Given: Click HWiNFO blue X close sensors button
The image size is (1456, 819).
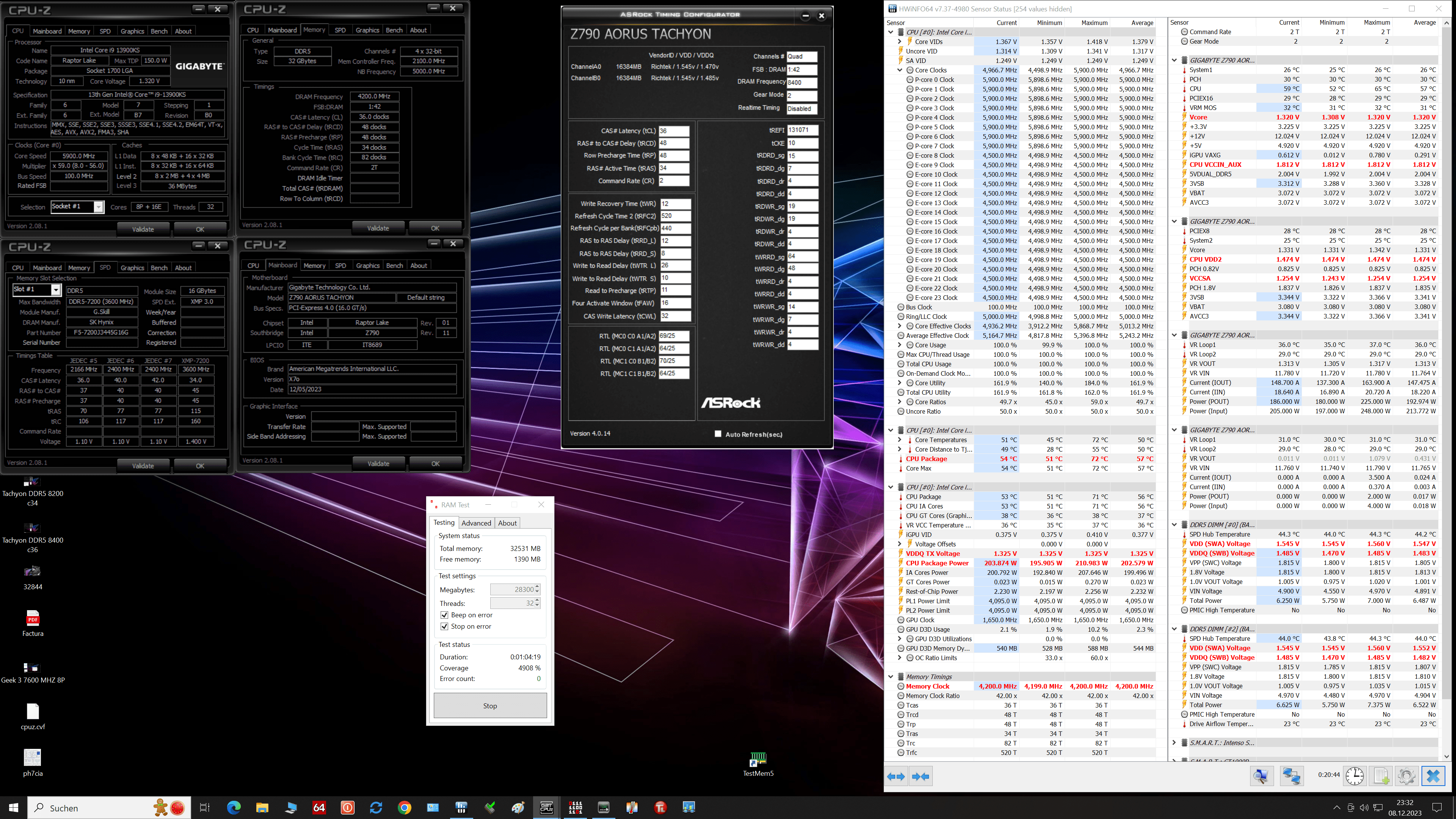Looking at the screenshot, I should [x=1433, y=776].
